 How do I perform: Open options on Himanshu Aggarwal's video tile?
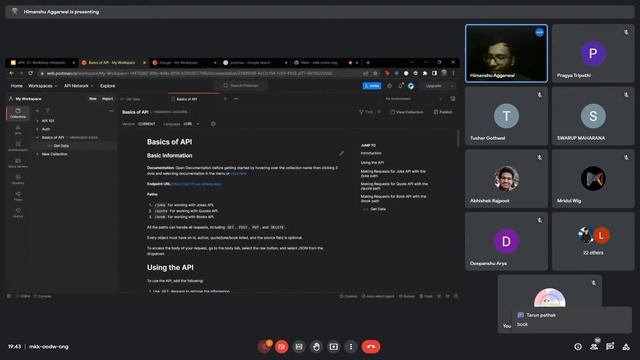(x=540, y=32)
